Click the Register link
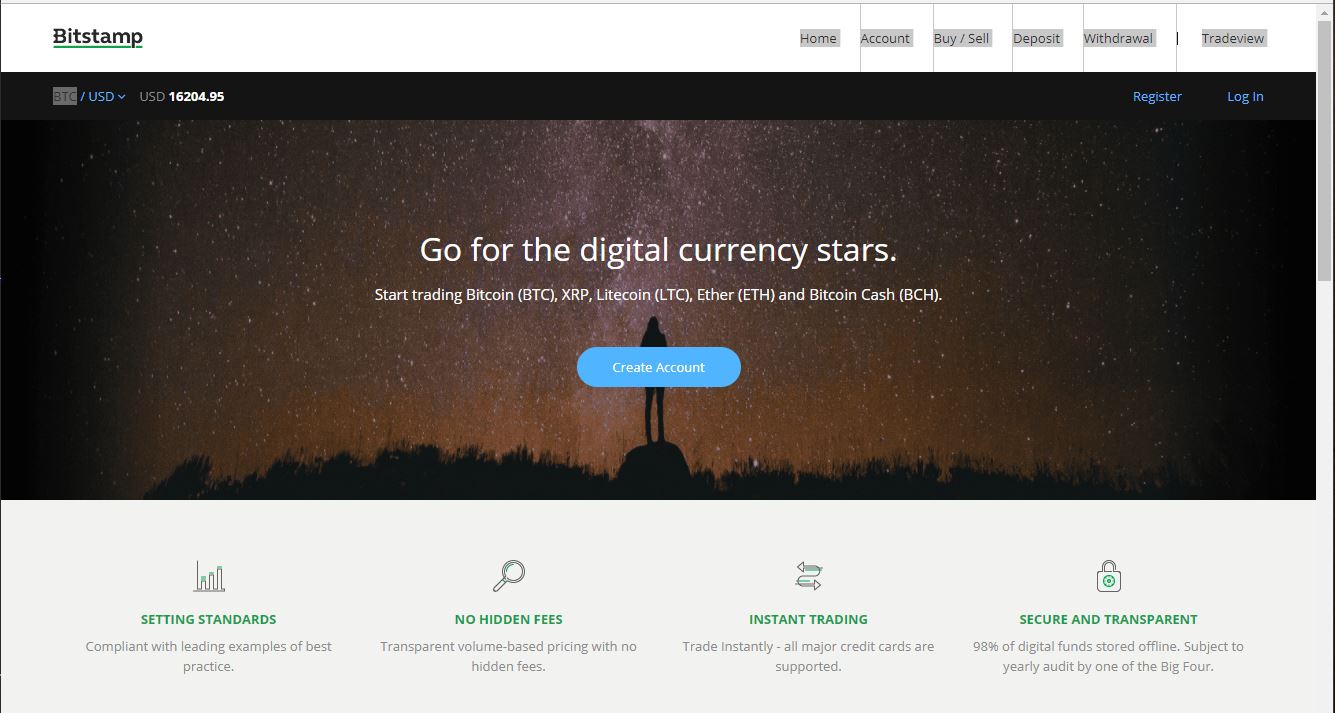The image size is (1335, 713). pyautogui.click(x=1157, y=96)
